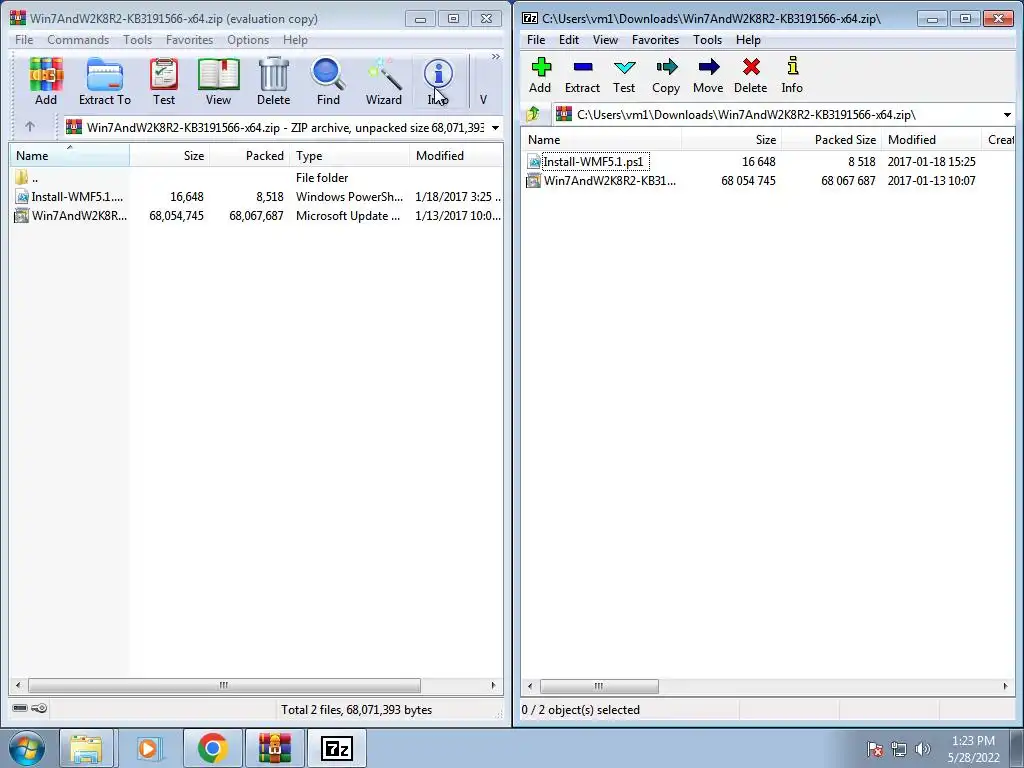Sort WinRAR list by Type column
Viewport: 1024px width, 768px height.
(349, 155)
